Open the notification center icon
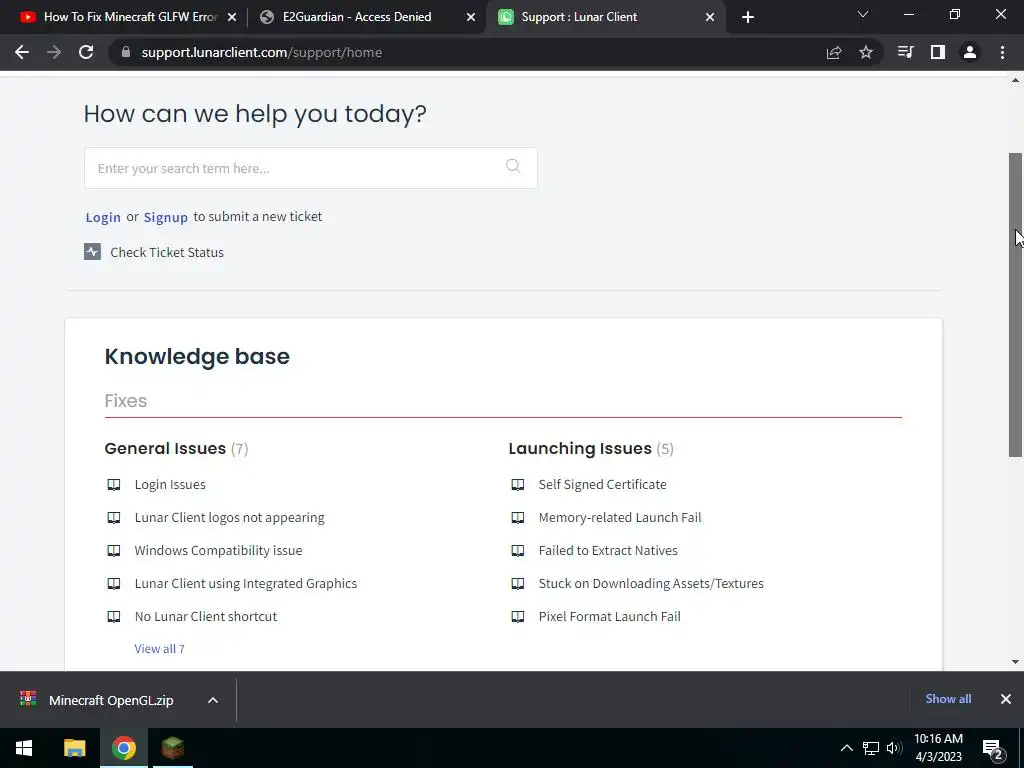 coord(993,748)
